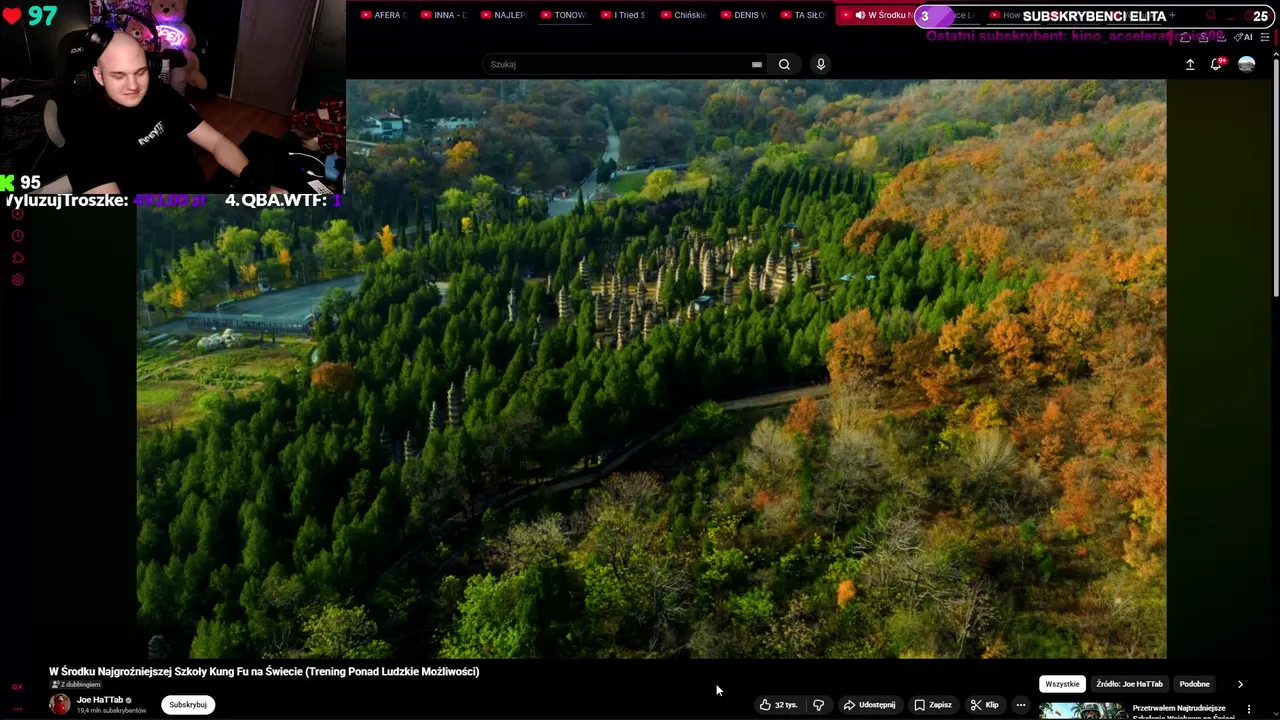Screen dimensions: 1280x720
Task: Click the video title text
Action: pyautogui.click(x=264, y=671)
